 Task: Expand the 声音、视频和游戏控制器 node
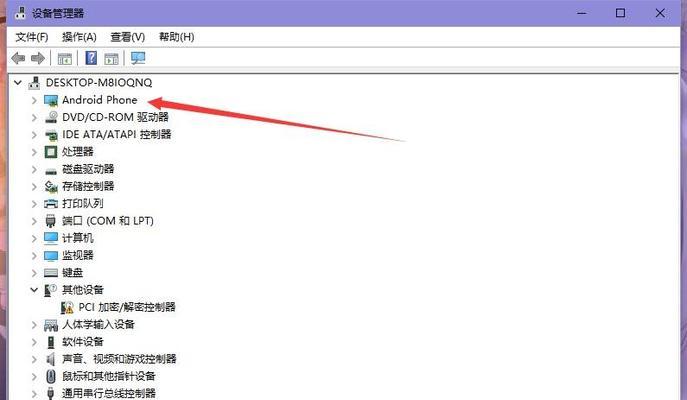click(34, 359)
